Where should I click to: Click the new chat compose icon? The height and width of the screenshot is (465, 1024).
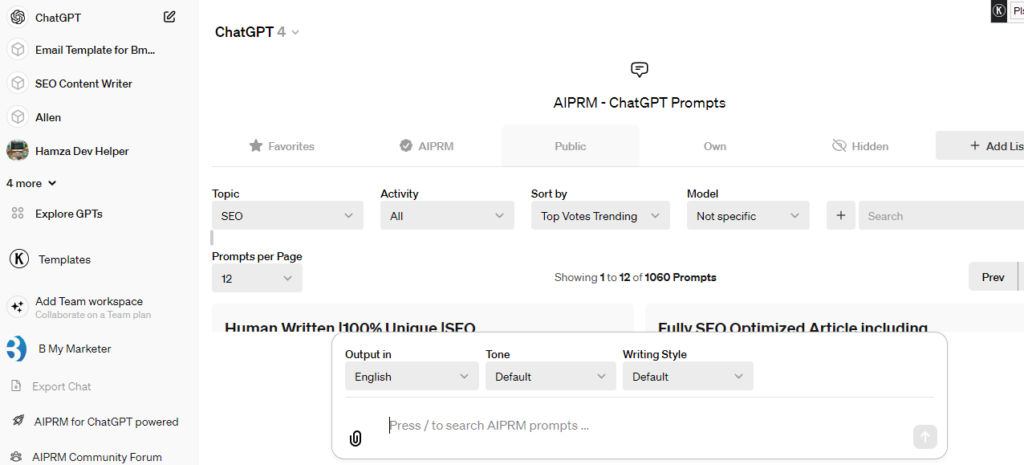pyautogui.click(x=170, y=17)
